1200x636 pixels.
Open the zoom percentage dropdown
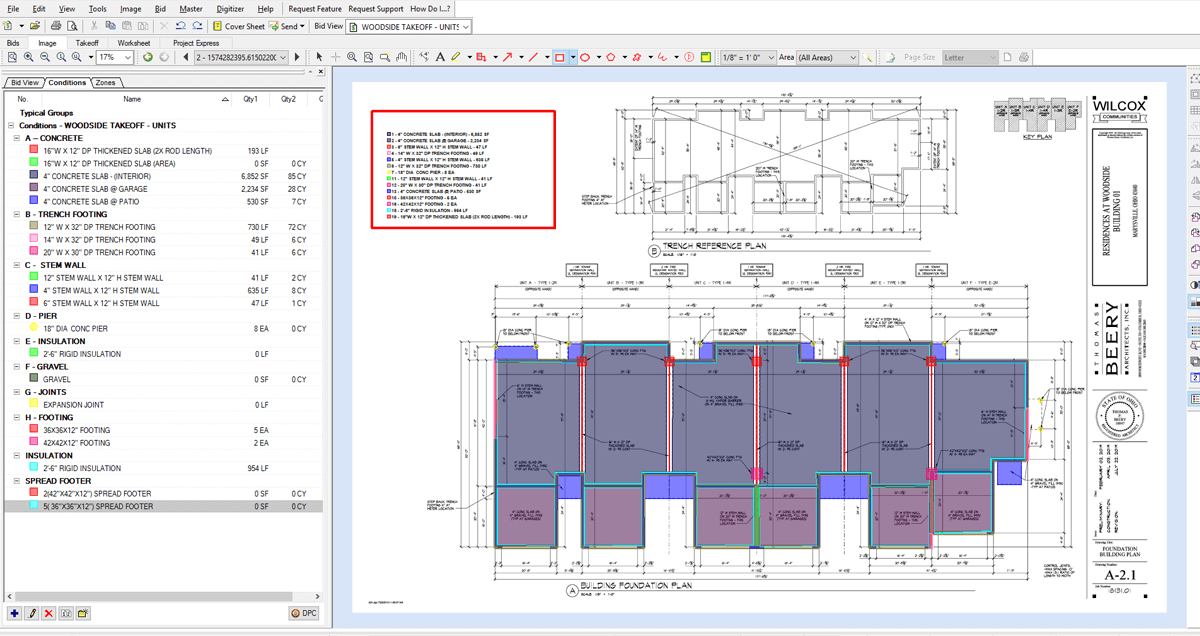pos(130,58)
